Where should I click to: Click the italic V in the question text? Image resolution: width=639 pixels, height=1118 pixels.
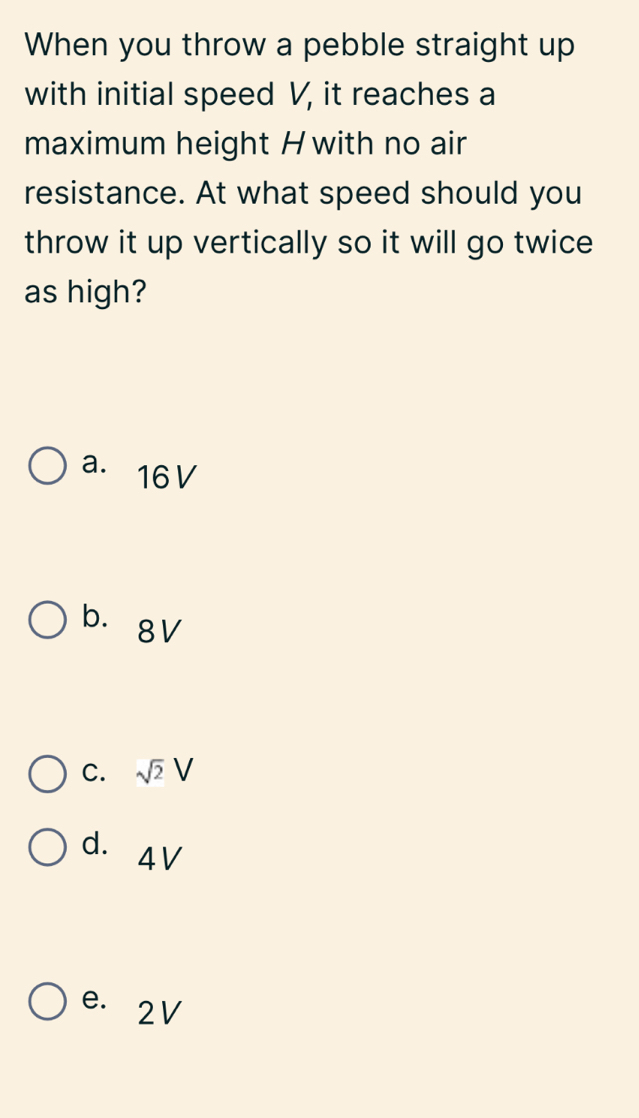point(296,95)
